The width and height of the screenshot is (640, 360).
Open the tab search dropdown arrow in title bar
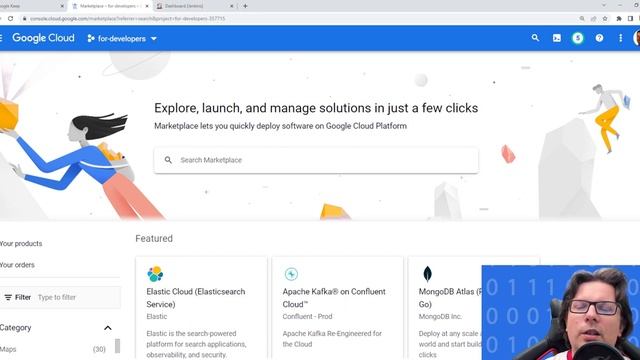(604, 6)
